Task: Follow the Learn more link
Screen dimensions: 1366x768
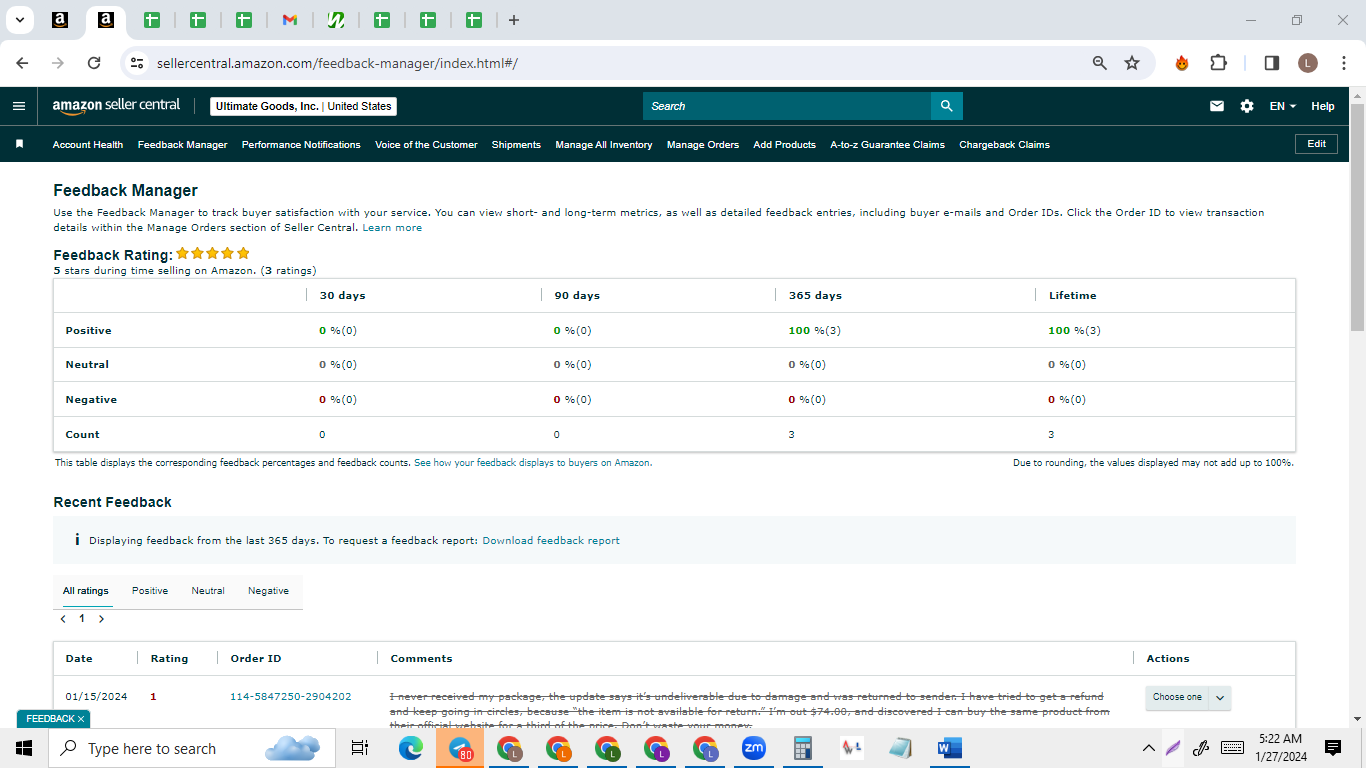Action: pos(392,228)
